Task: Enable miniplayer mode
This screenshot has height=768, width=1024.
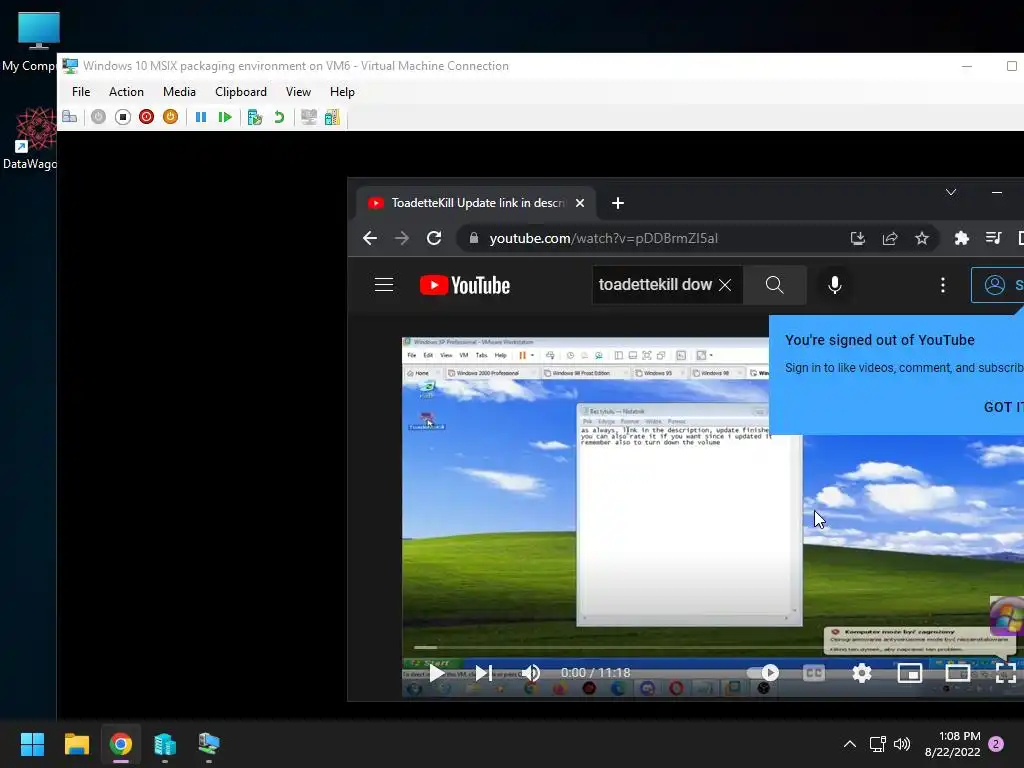Action: click(910, 673)
